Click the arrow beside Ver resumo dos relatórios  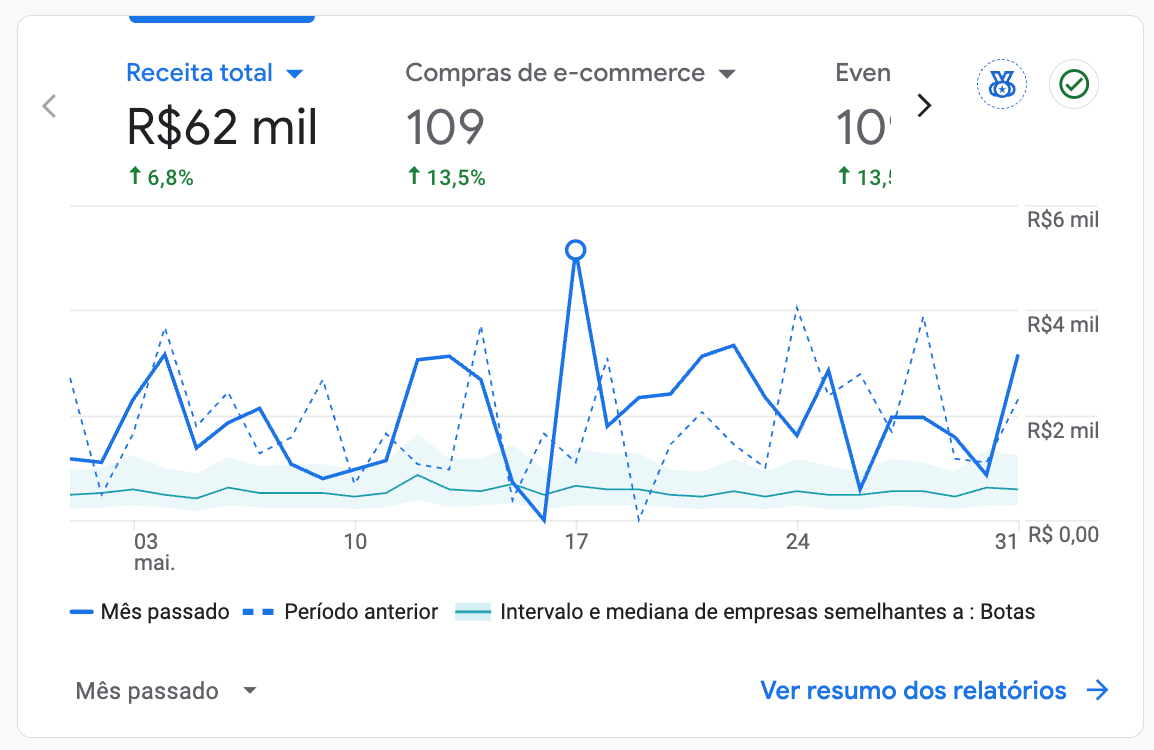click(x=1097, y=690)
